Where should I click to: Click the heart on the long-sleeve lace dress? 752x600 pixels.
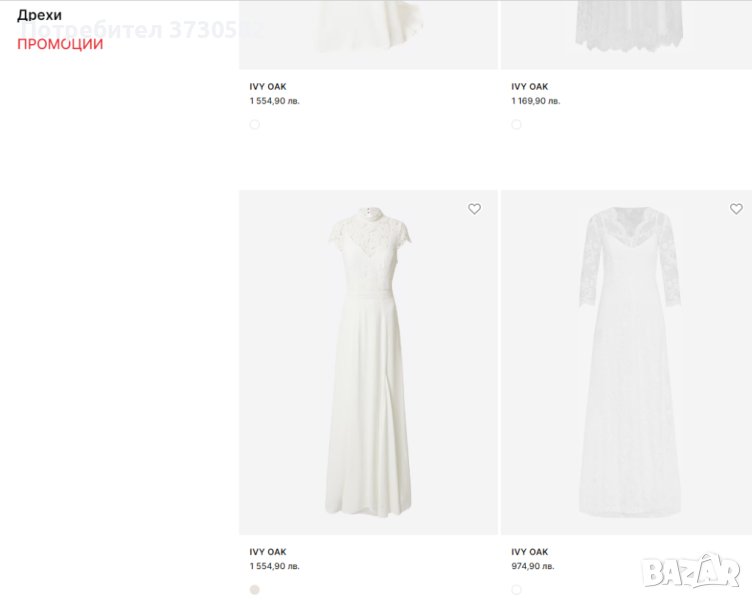click(x=736, y=209)
